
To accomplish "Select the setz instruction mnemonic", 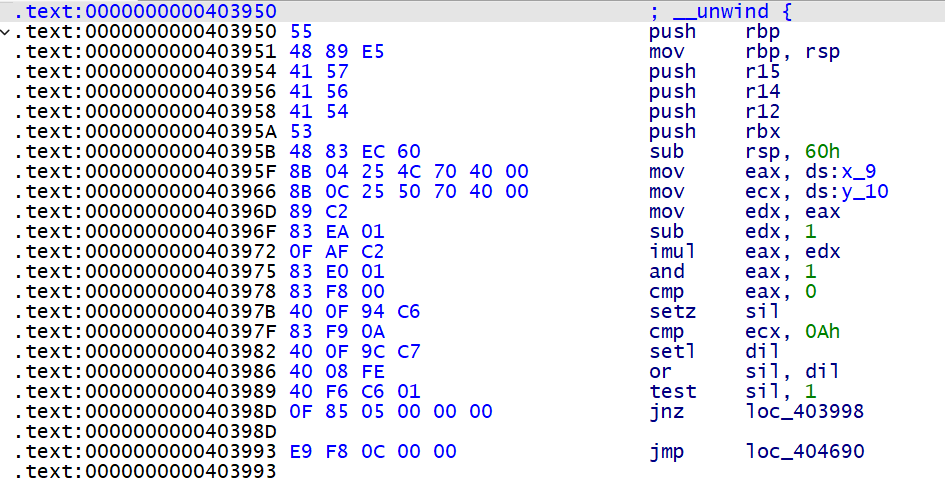I will click(672, 312).
